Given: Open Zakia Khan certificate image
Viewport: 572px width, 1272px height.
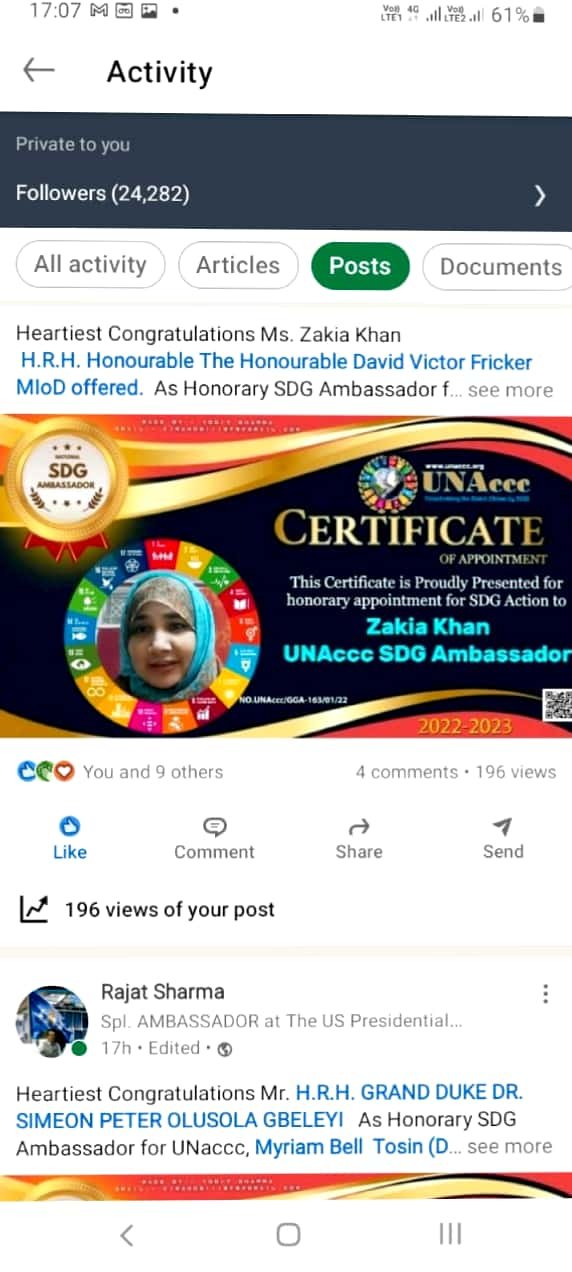Looking at the screenshot, I should click(x=286, y=576).
